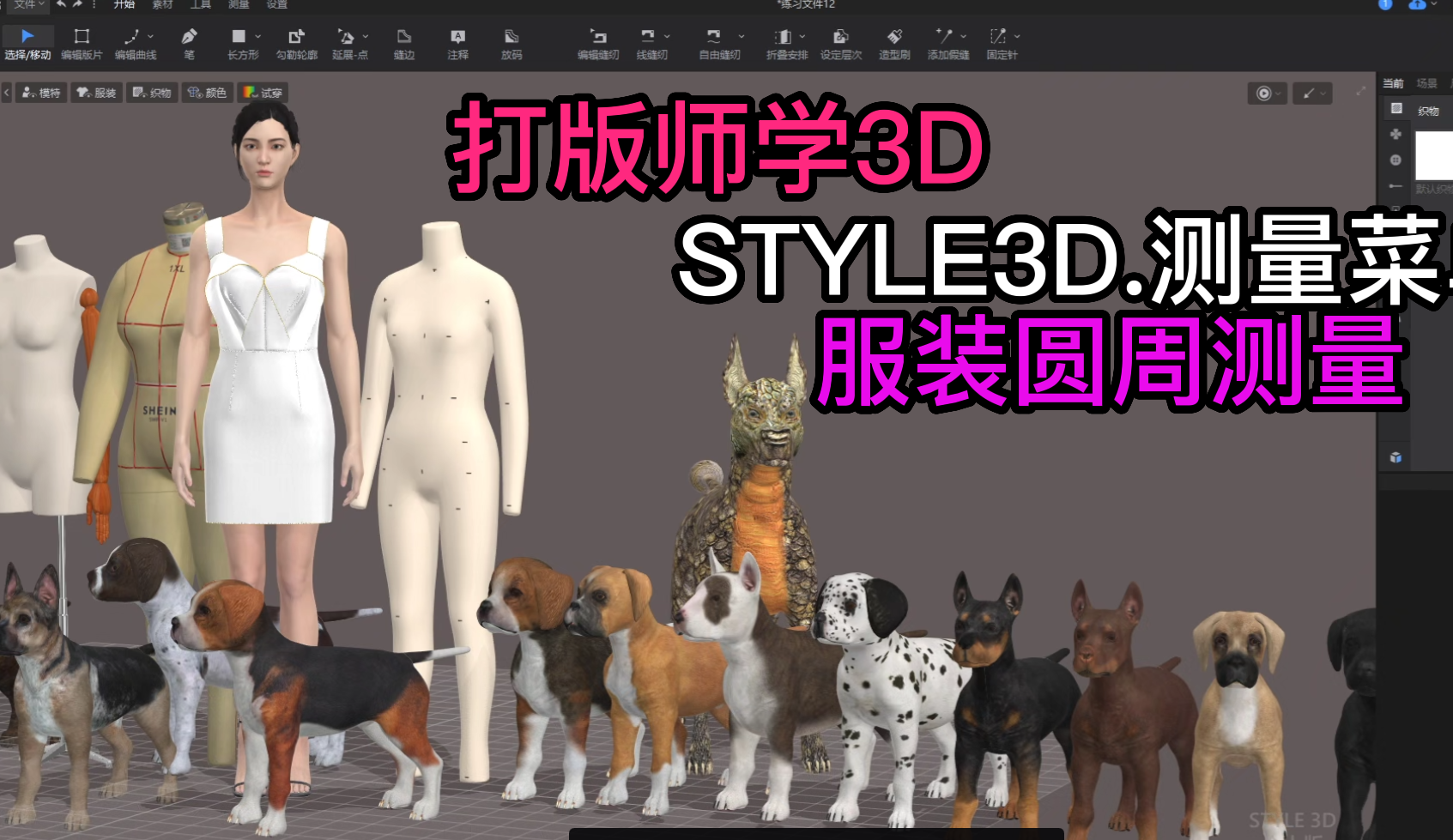The height and width of the screenshot is (840, 1453).
Task: Choose the 固定针 pin tool
Action: click(x=1001, y=43)
